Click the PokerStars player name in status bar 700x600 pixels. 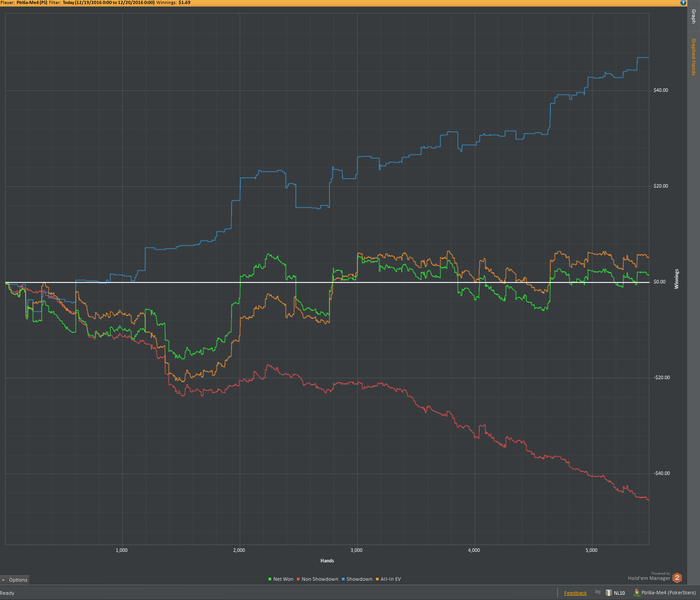(x=668, y=593)
